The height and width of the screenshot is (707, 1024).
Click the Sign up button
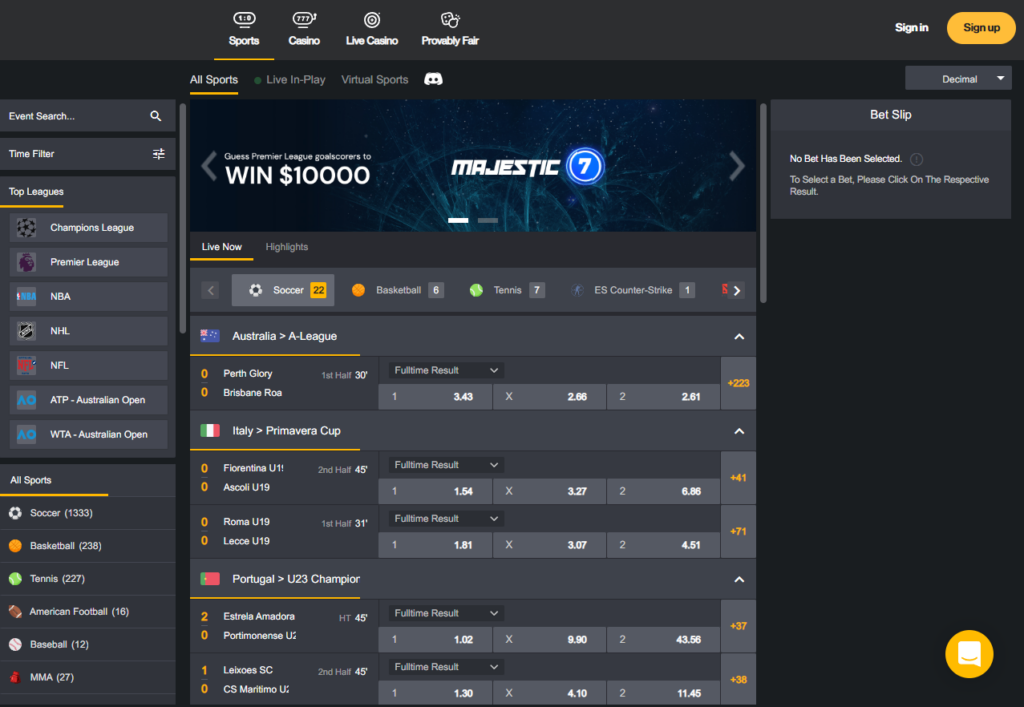[981, 28]
